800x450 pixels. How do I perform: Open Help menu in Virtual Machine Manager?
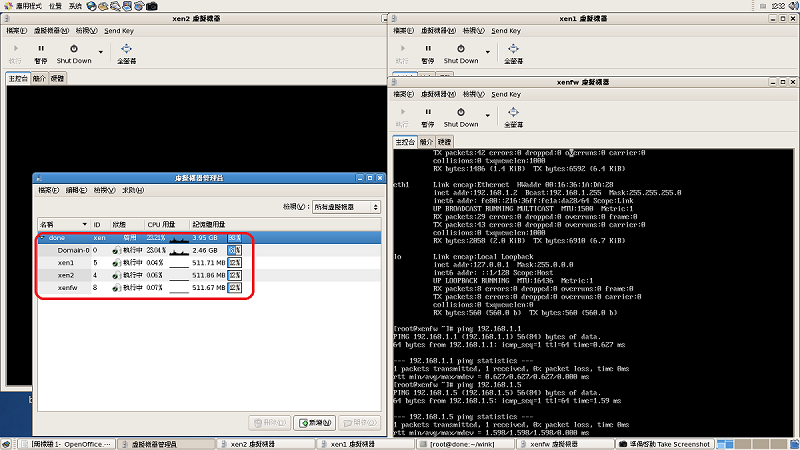pyautogui.click(x=133, y=190)
